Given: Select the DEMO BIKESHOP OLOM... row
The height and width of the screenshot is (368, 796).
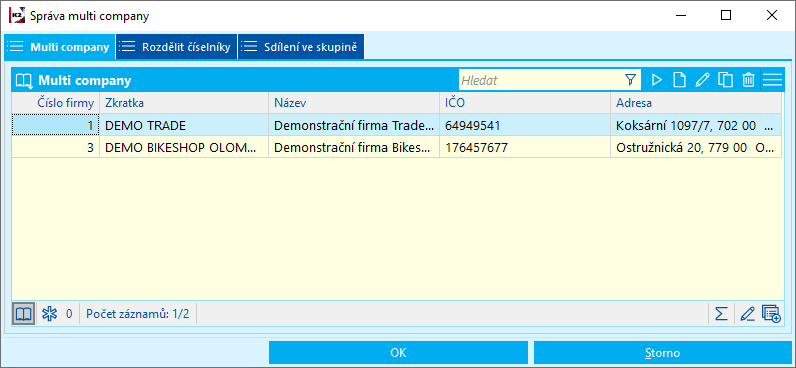Looking at the screenshot, I should pyautogui.click(x=397, y=148).
